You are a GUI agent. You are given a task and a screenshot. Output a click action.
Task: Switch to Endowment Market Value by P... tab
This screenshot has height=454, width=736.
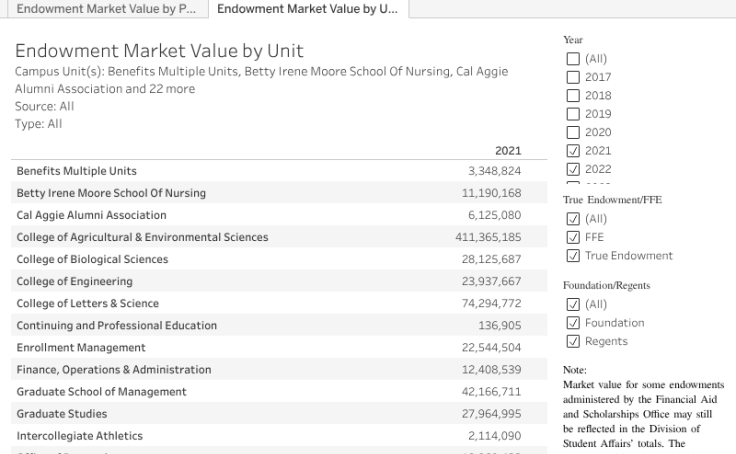coord(105,9)
